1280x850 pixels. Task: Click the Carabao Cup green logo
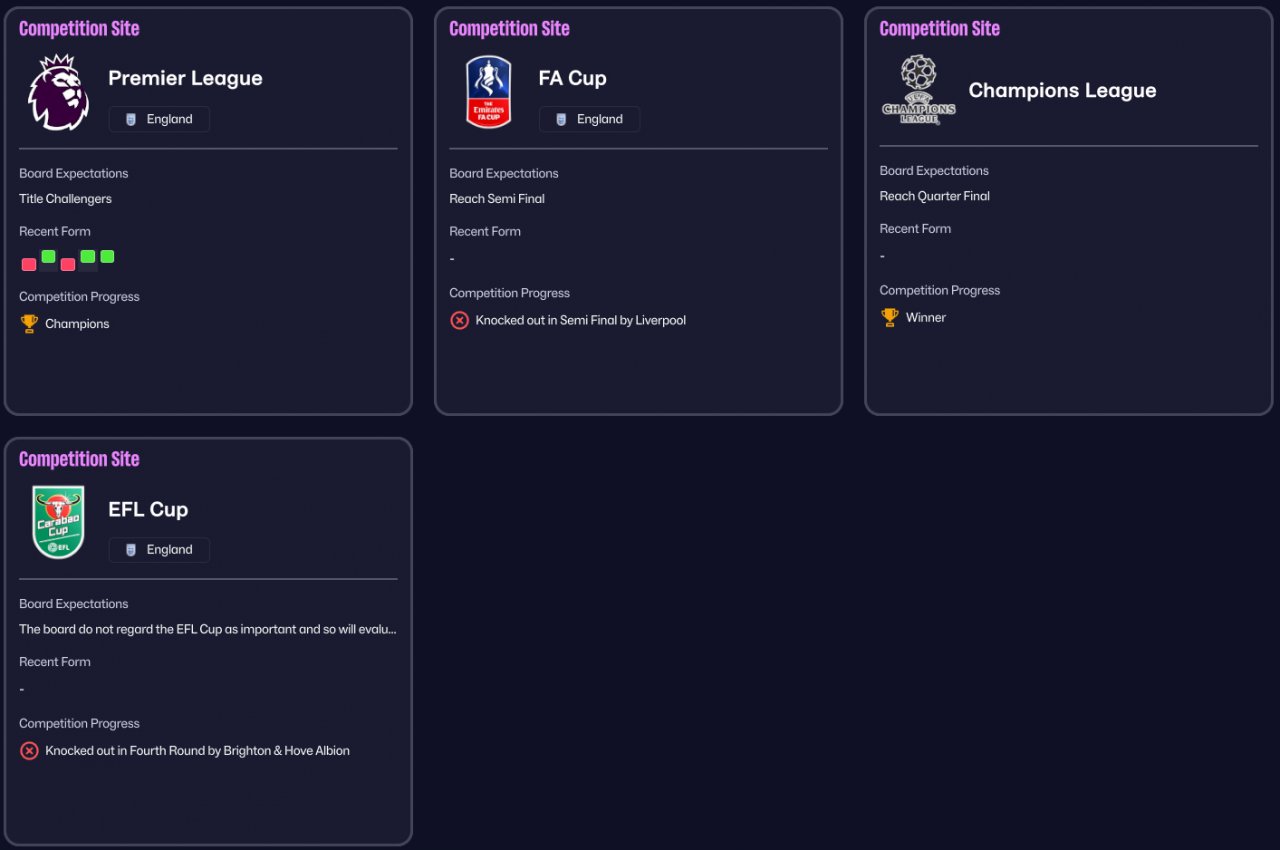(x=58, y=523)
